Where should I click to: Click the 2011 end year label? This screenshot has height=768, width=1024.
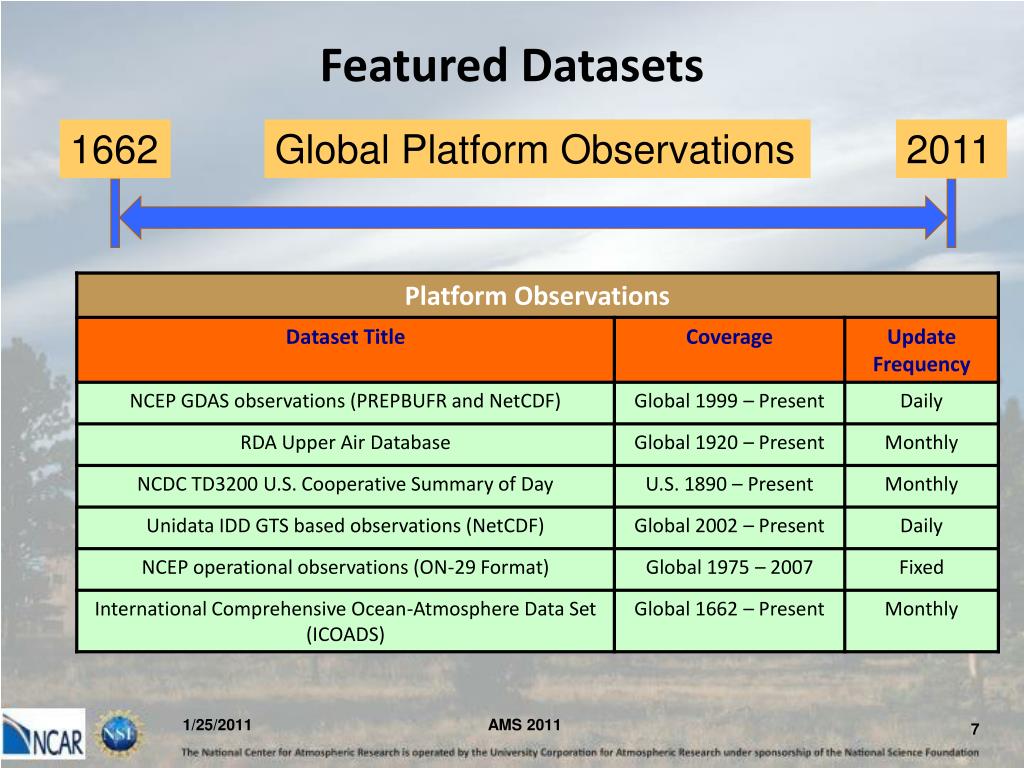pyautogui.click(x=951, y=149)
